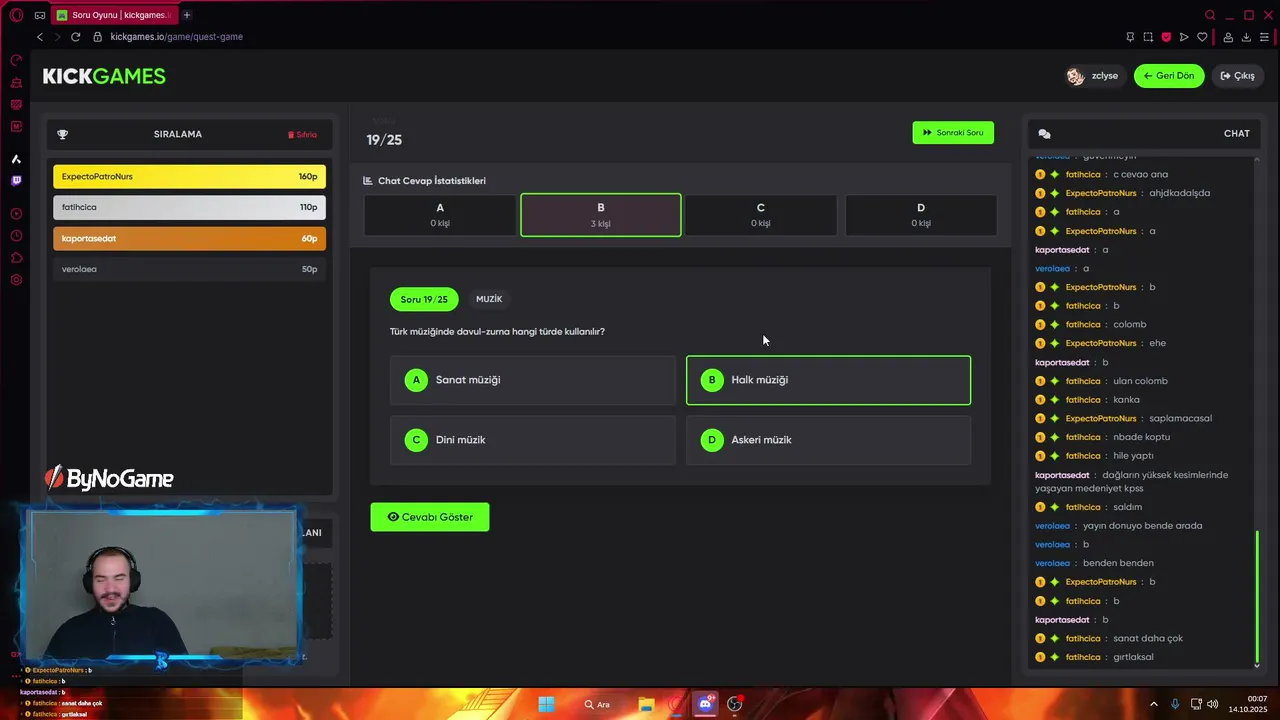This screenshot has width=1280, height=720.
Task: Open Twitch in Opera sidebar
Action: [x=16, y=181]
